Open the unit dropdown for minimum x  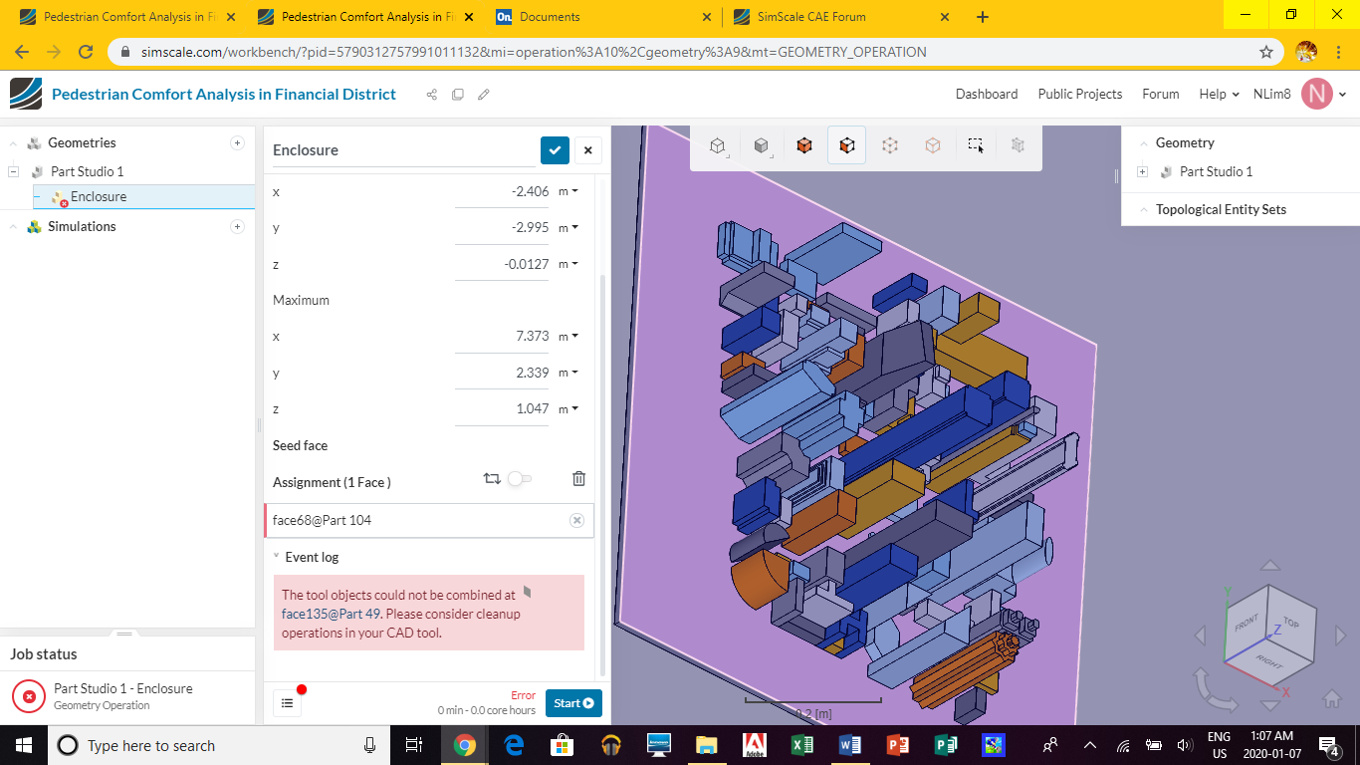569,191
